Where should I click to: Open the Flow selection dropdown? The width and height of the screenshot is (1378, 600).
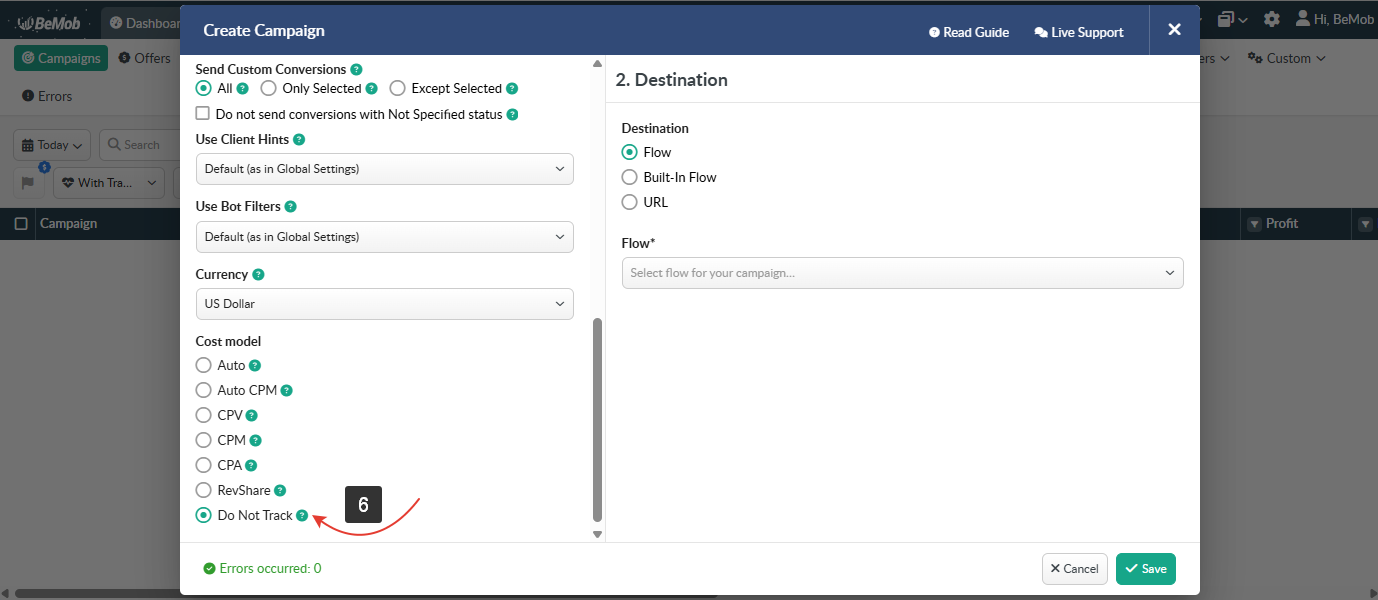pos(902,273)
